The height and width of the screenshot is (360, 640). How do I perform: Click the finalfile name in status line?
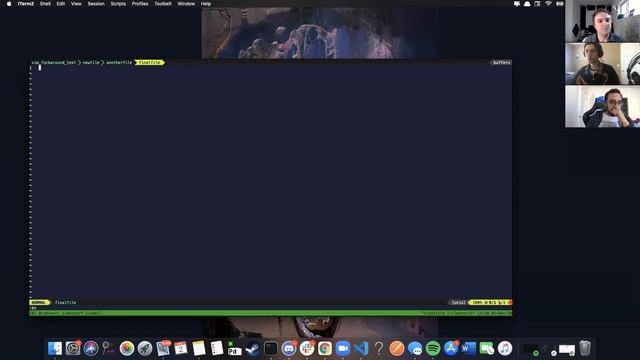coord(65,302)
